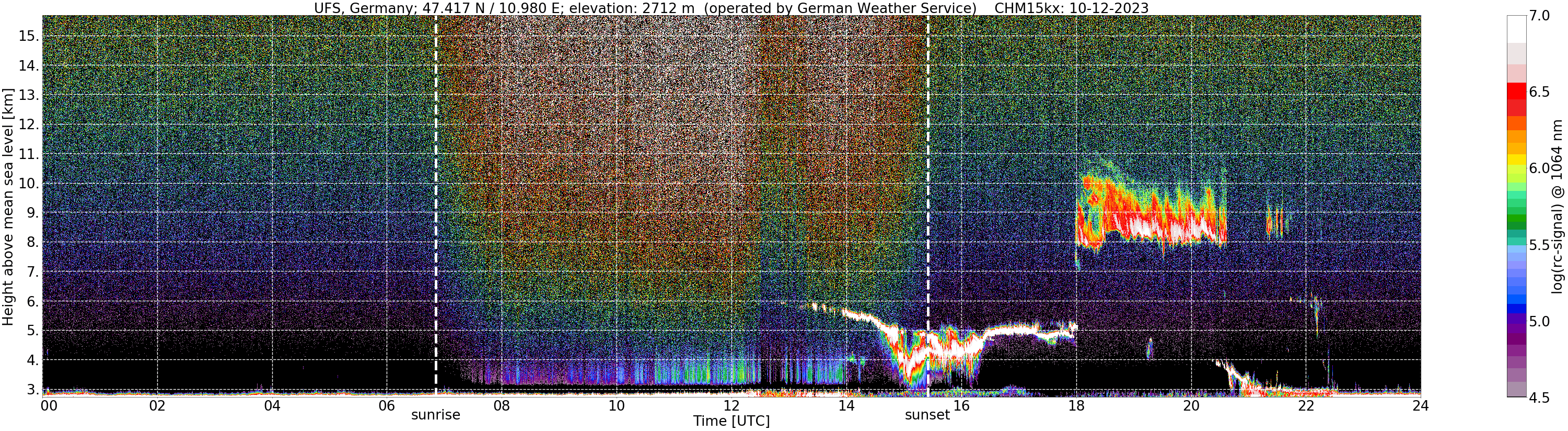Click the y-axis tick label '12.'
Viewport: 1568px width, 431px height.
pos(28,124)
